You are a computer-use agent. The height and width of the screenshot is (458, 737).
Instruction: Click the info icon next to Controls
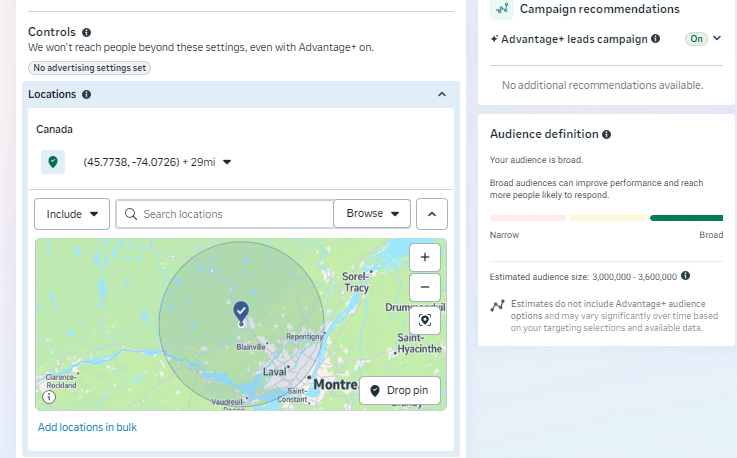pos(86,32)
